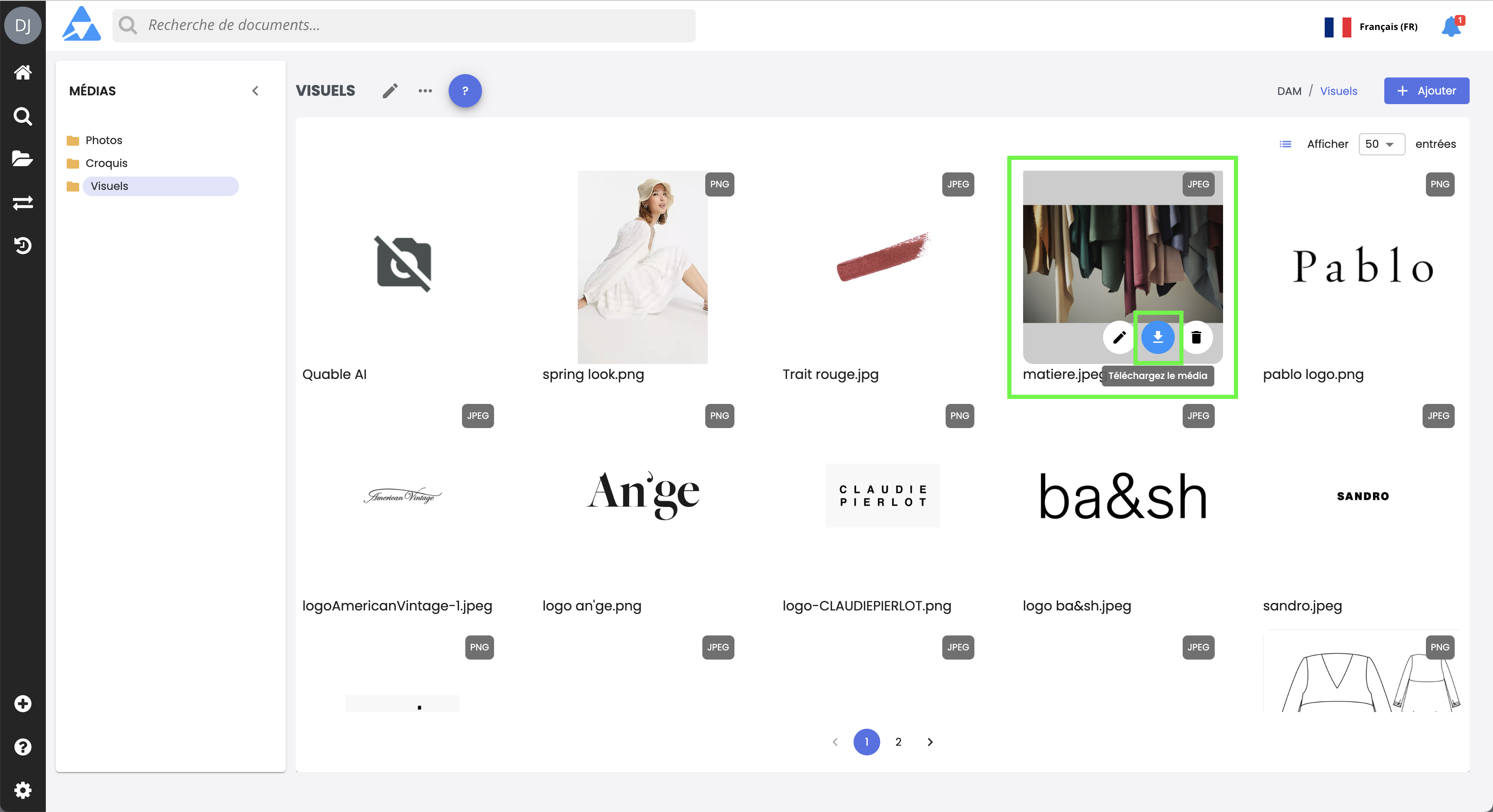The image size is (1493, 812).
Task: Click the JPEG badge on Trait rouge.jpg
Action: pyautogui.click(x=957, y=184)
